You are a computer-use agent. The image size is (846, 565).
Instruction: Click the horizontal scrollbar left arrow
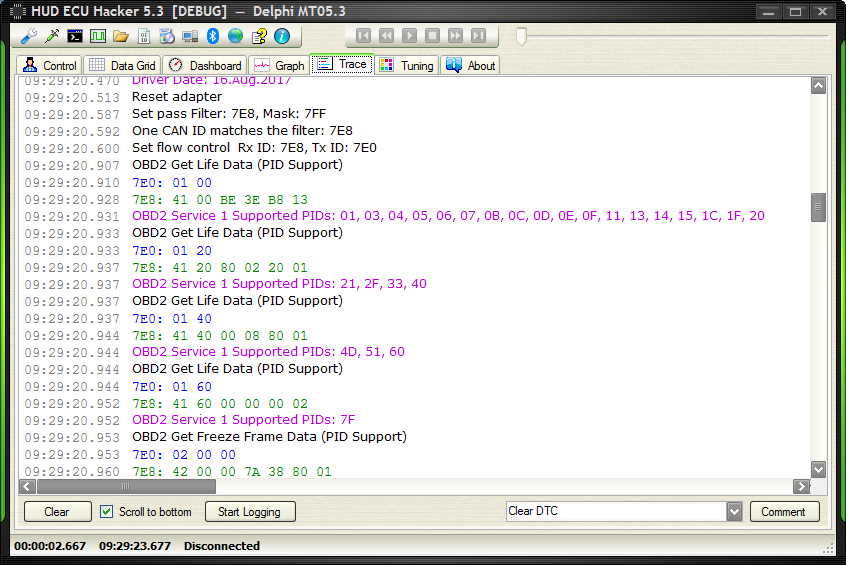[x=28, y=486]
